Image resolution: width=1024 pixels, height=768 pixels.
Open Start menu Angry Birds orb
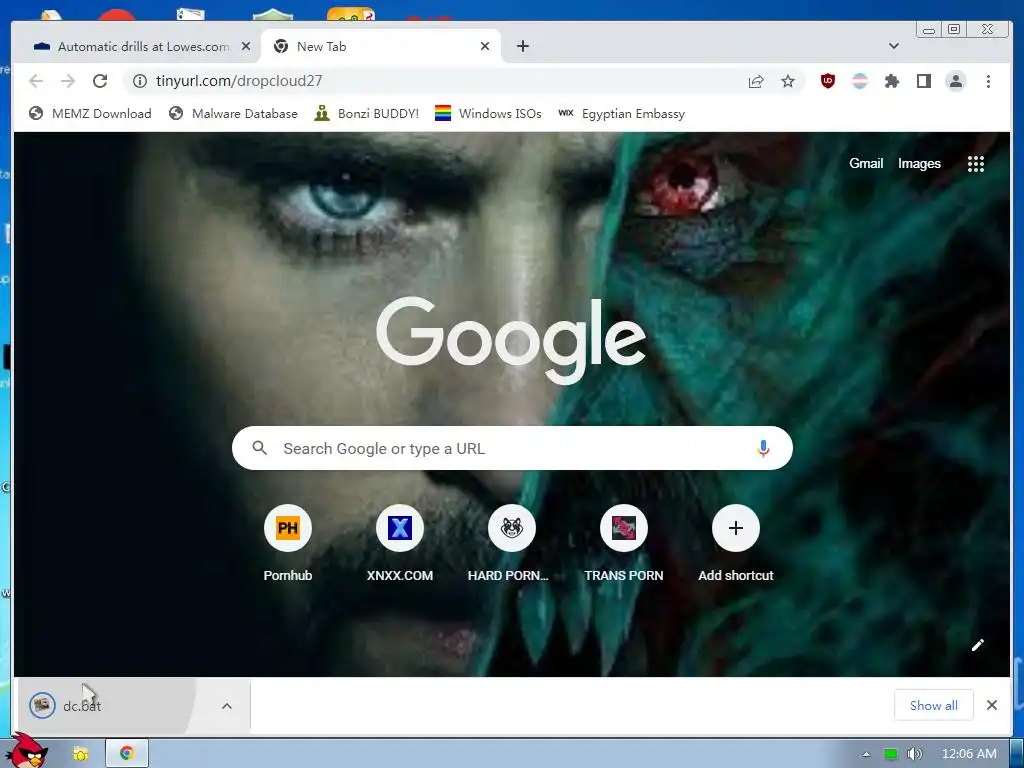click(x=26, y=751)
